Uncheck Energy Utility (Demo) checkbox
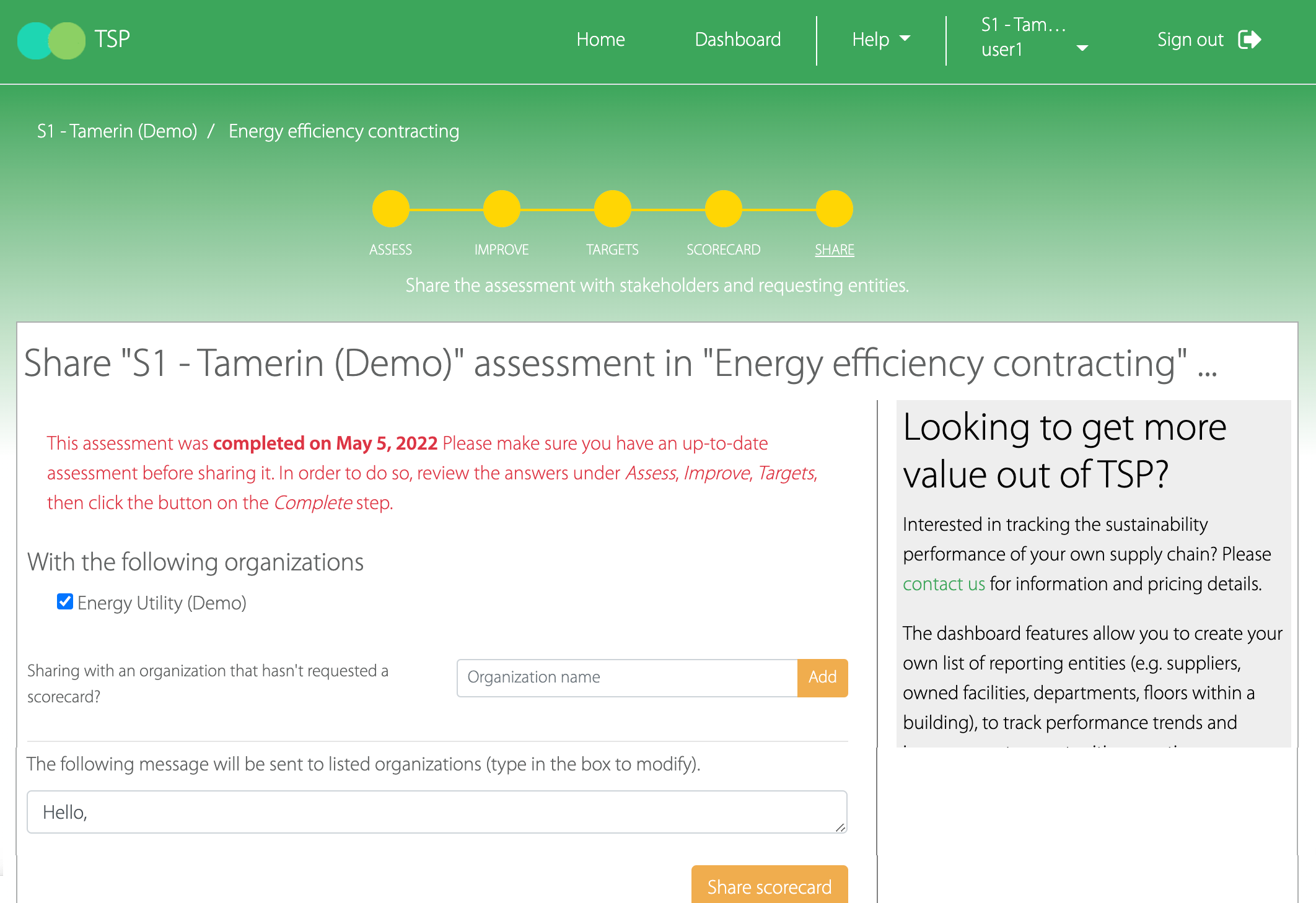The height and width of the screenshot is (903, 1316). 65,601
